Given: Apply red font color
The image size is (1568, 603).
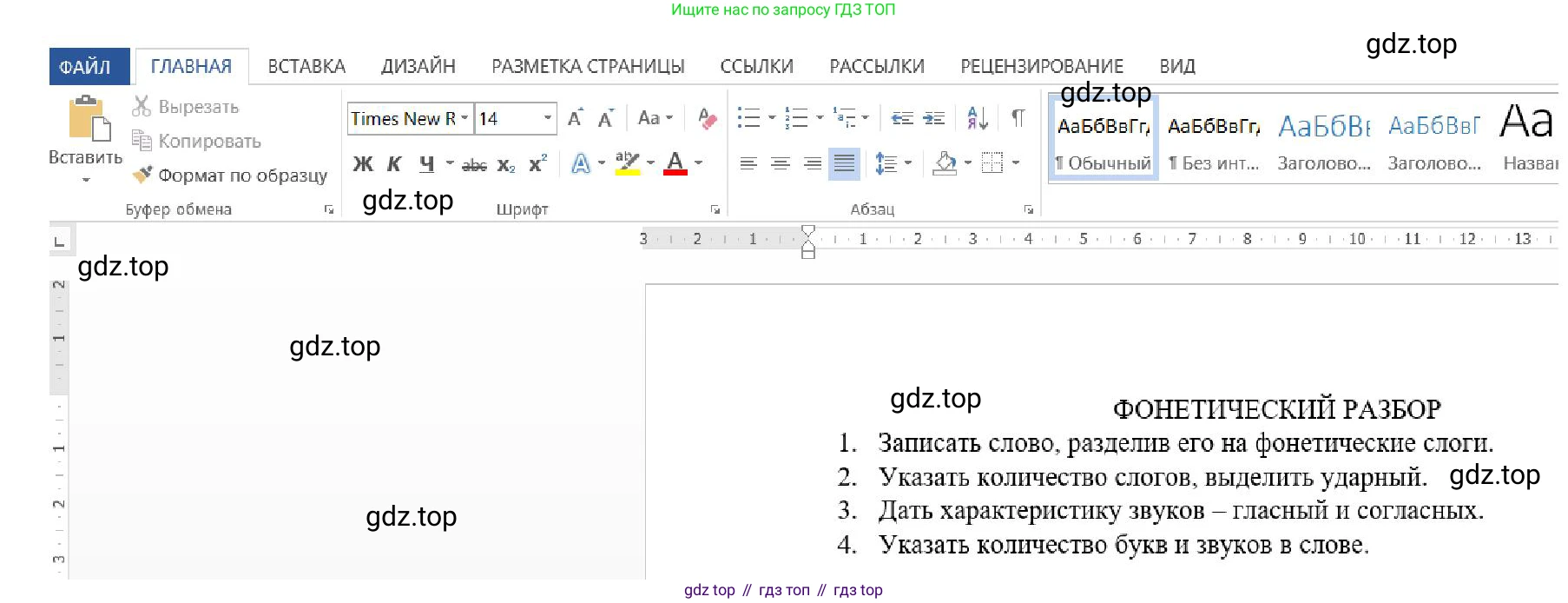Looking at the screenshot, I should (x=675, y=163).
